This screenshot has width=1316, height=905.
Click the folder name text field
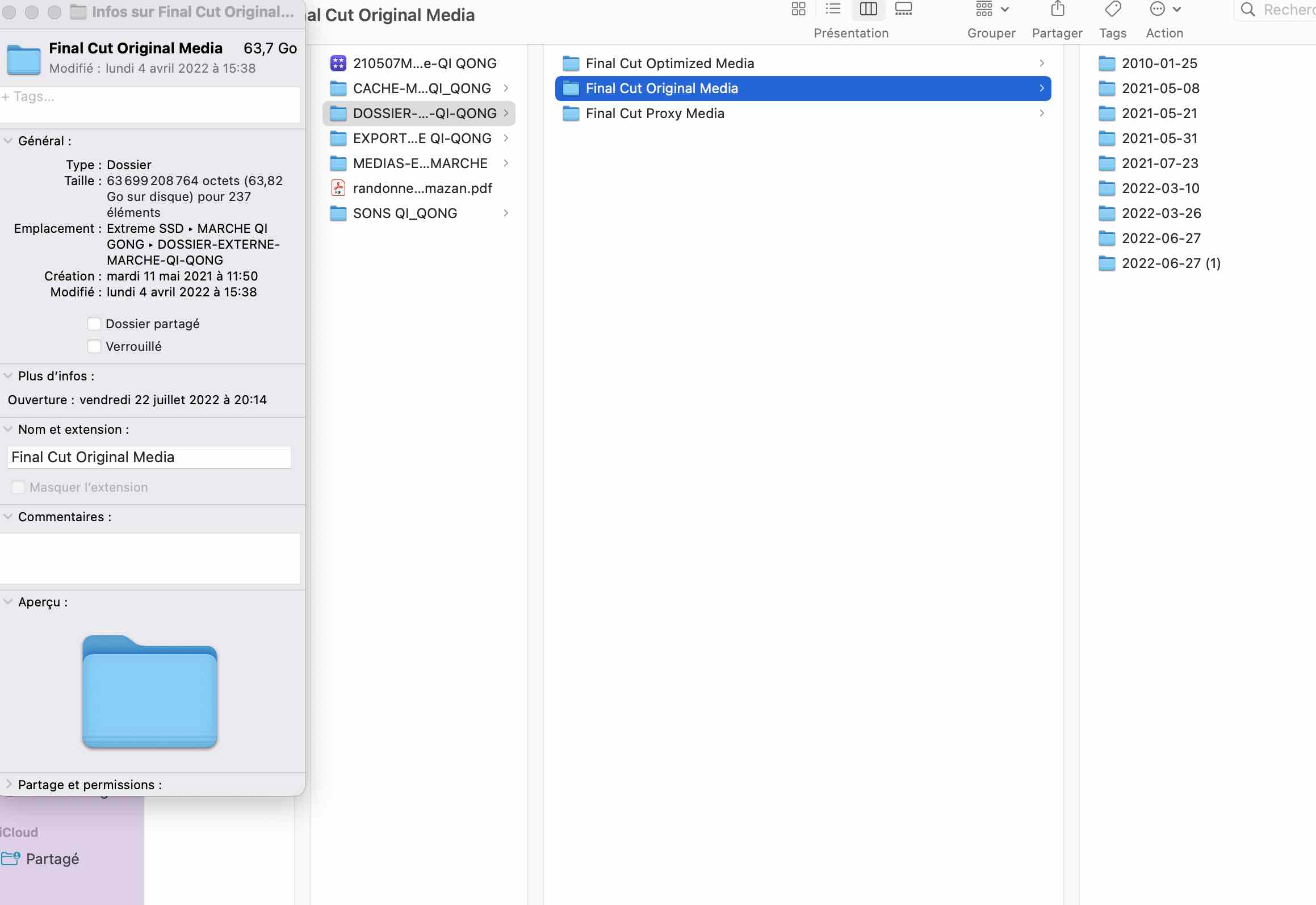pyautogui.click(x=149, y=457)
